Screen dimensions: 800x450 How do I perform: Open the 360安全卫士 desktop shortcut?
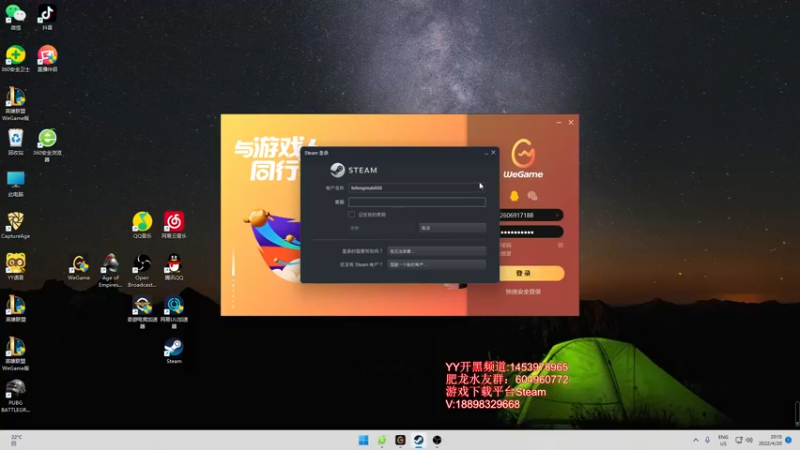pos(16,58)
